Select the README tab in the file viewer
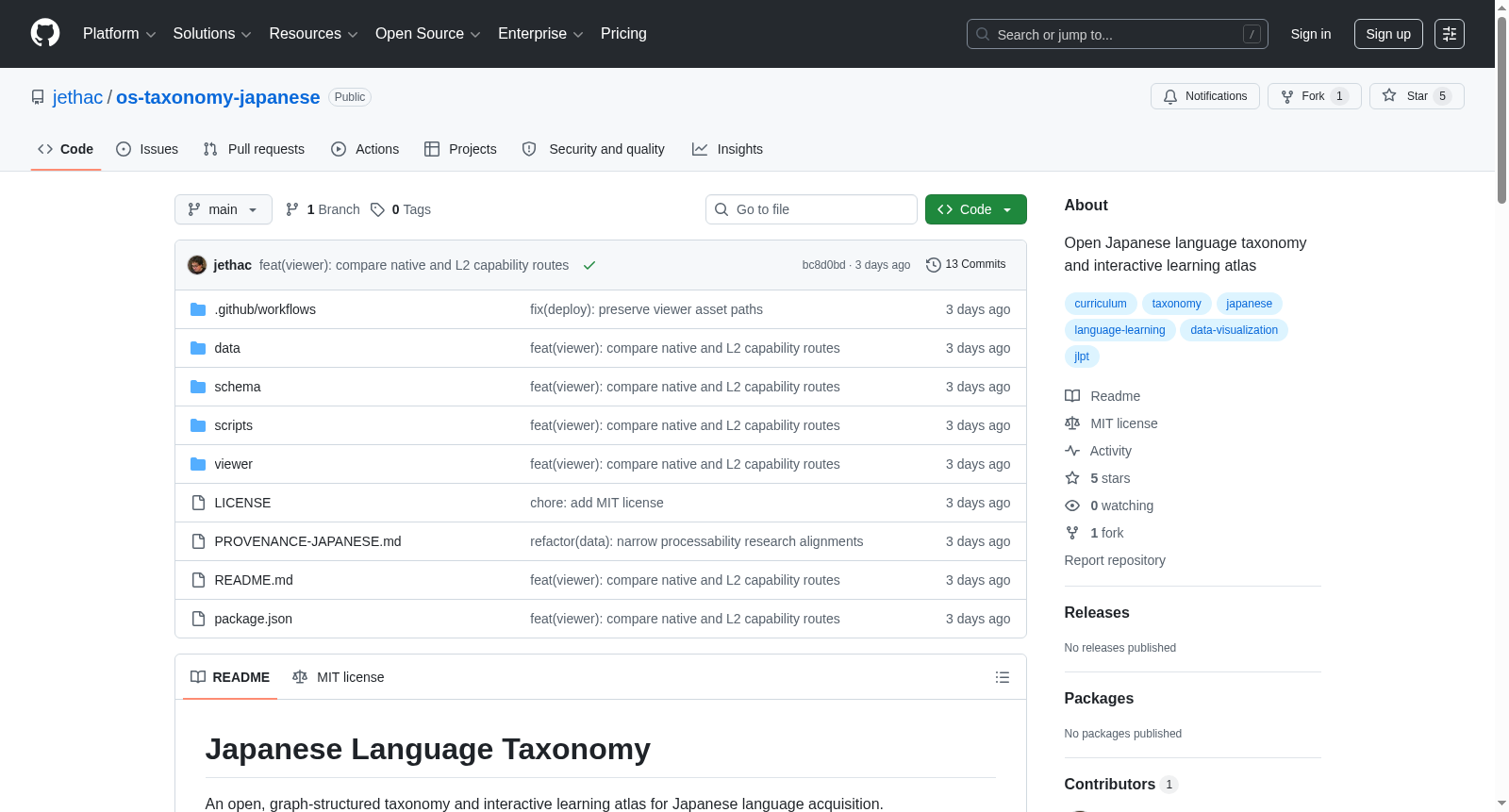Screen dimensions: 1509x812 click(230, 677)
